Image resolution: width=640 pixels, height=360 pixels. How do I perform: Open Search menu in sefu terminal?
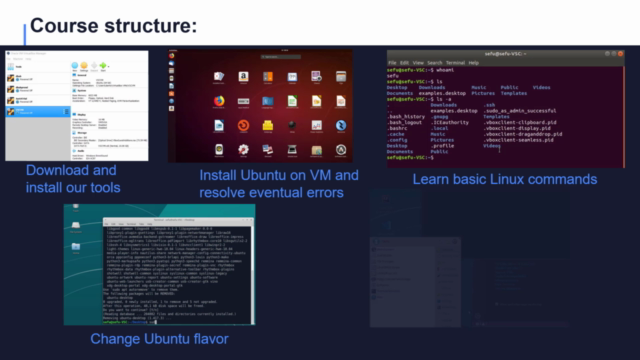pyautogui.click(x=435, y=63)
